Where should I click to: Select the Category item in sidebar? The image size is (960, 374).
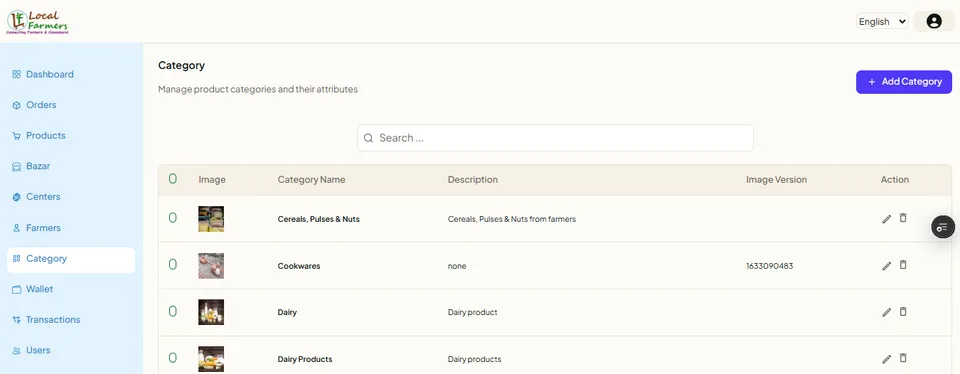(x=71, y=260)
